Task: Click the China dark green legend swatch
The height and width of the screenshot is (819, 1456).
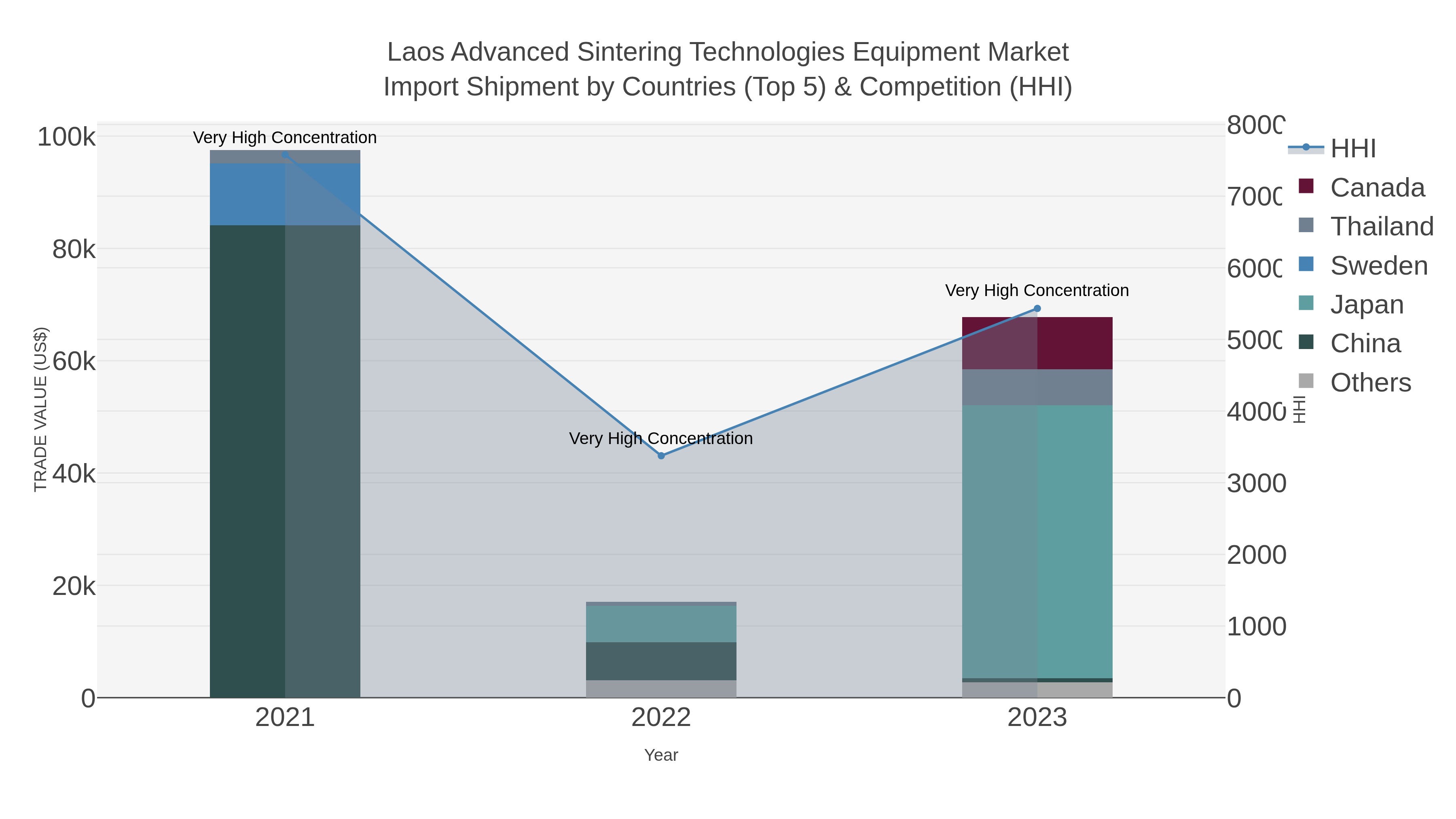Action: click(1306, 342)
